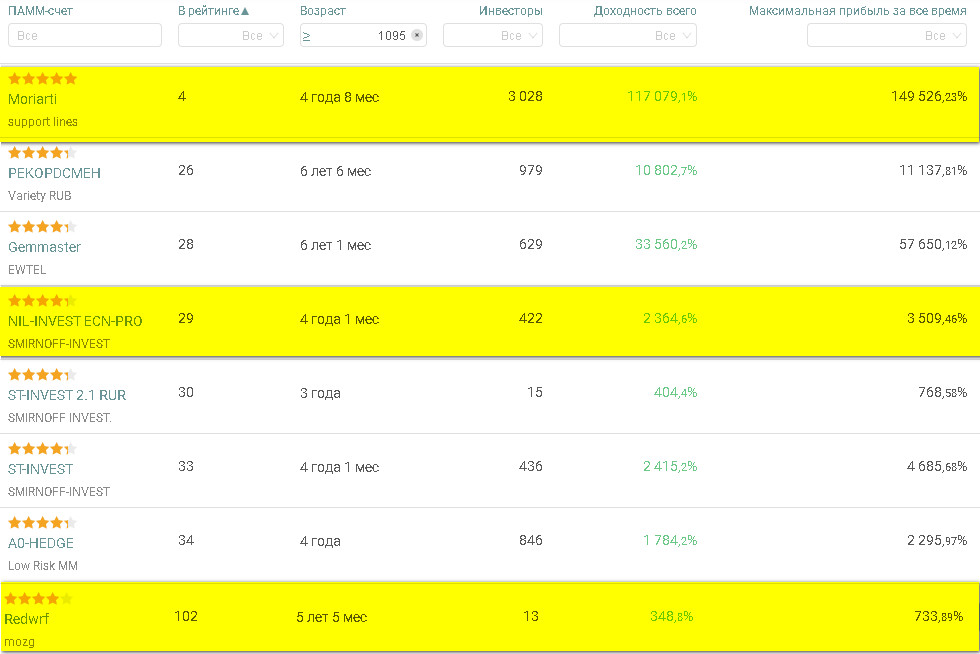Sort by the Возраст column header

coord(322,11)
